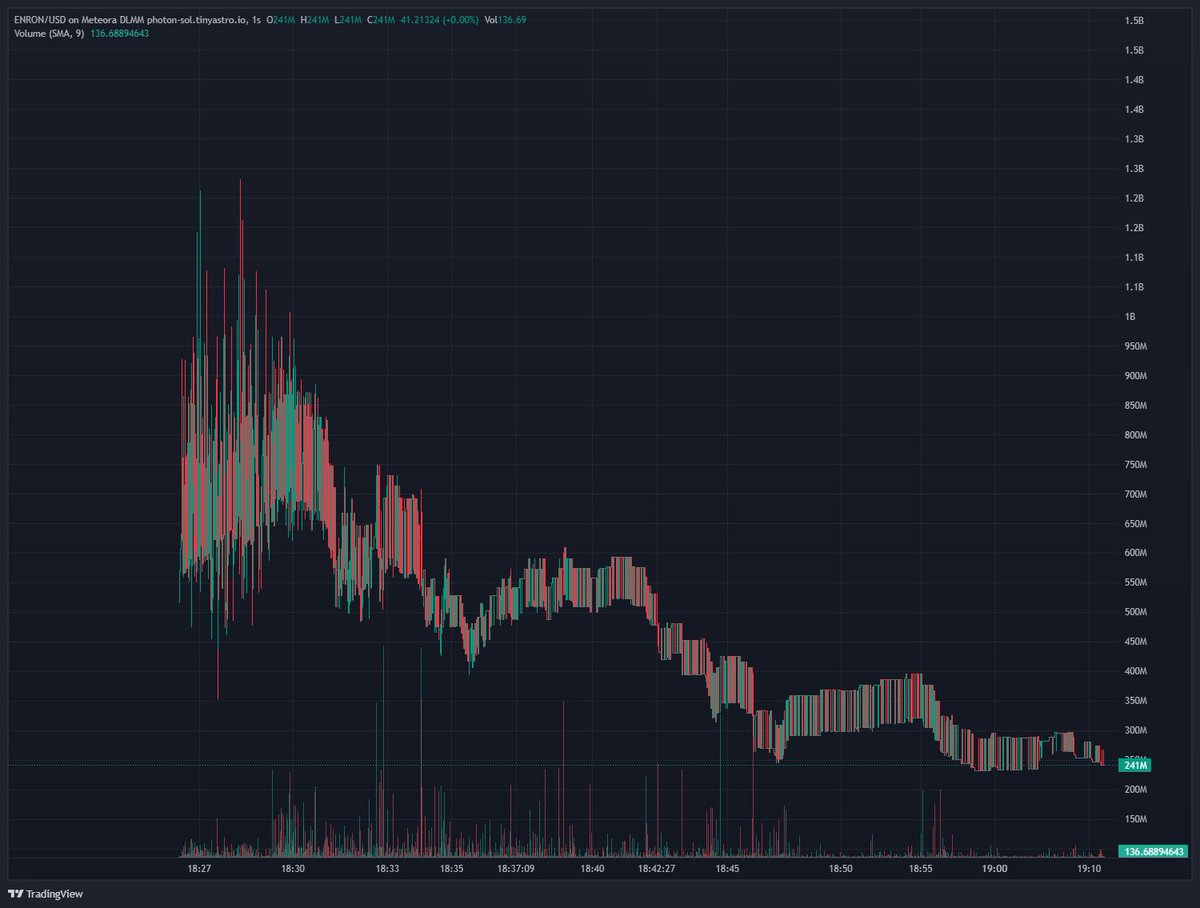Click the 400M price axis label
The width and height of the screenshot is (1200, 908).
tap(1135, 671)
